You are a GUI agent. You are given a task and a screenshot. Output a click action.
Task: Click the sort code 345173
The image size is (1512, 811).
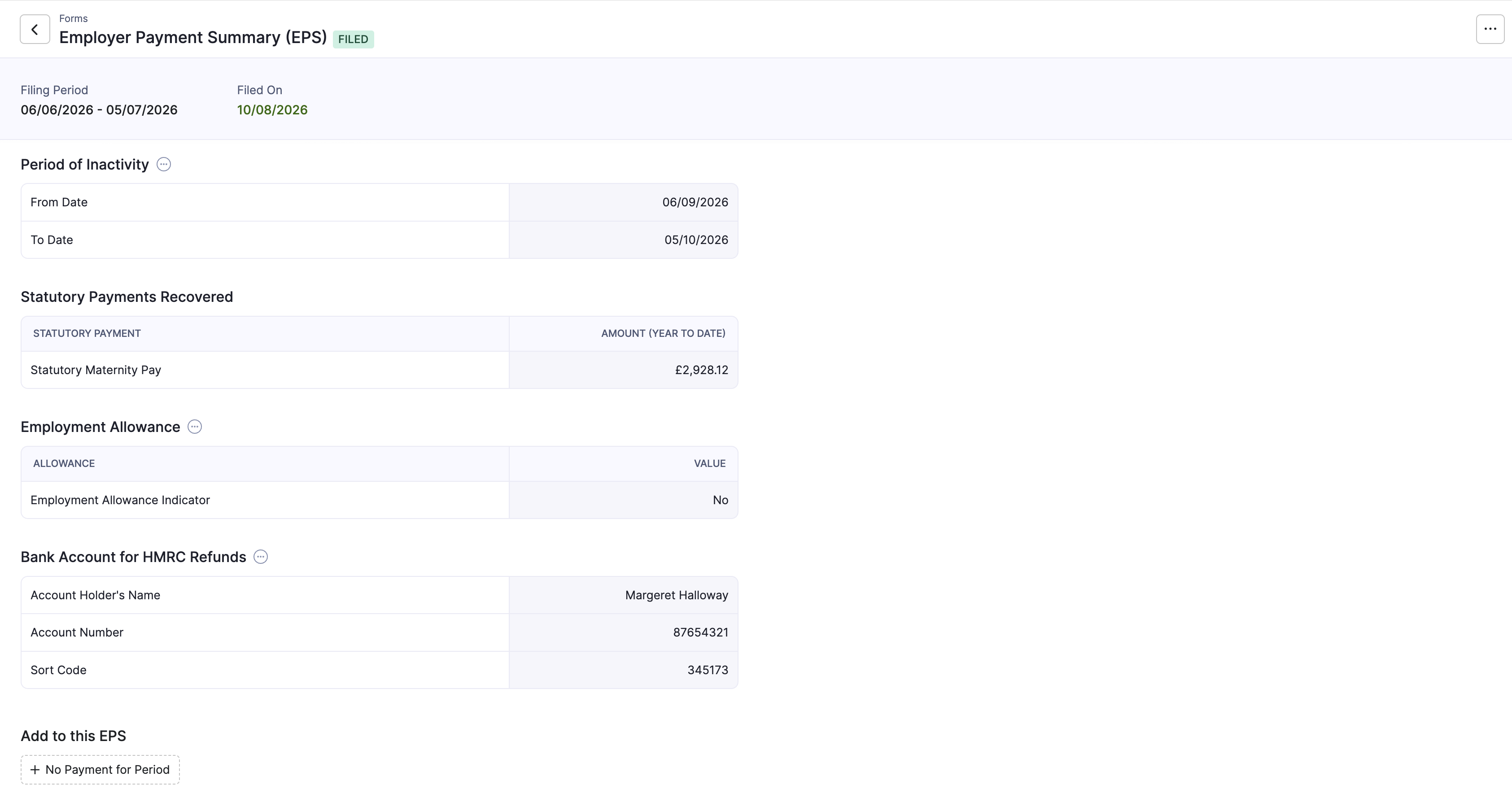[x=707, y=670]
